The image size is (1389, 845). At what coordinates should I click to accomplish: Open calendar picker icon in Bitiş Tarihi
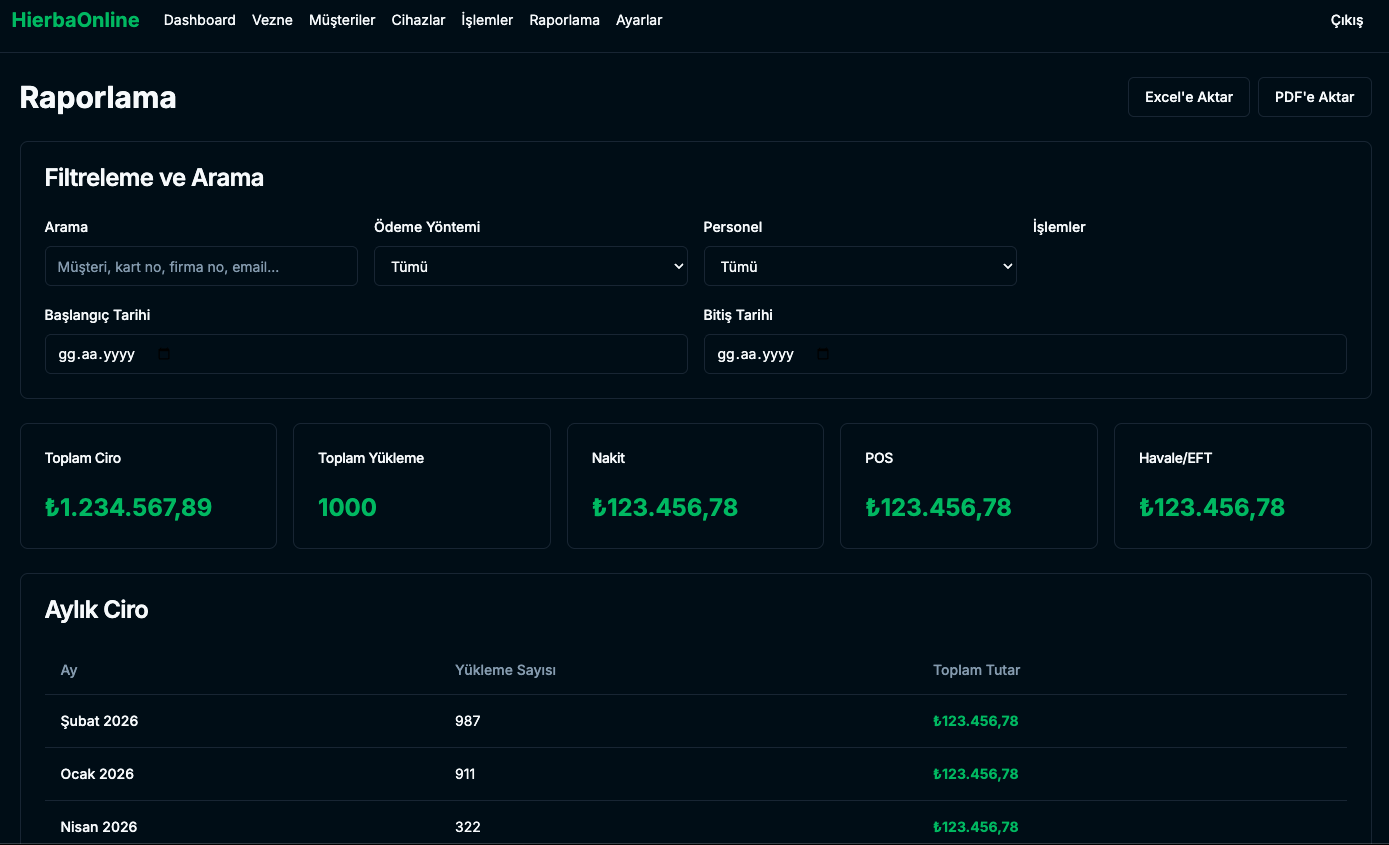coord(823,354)
